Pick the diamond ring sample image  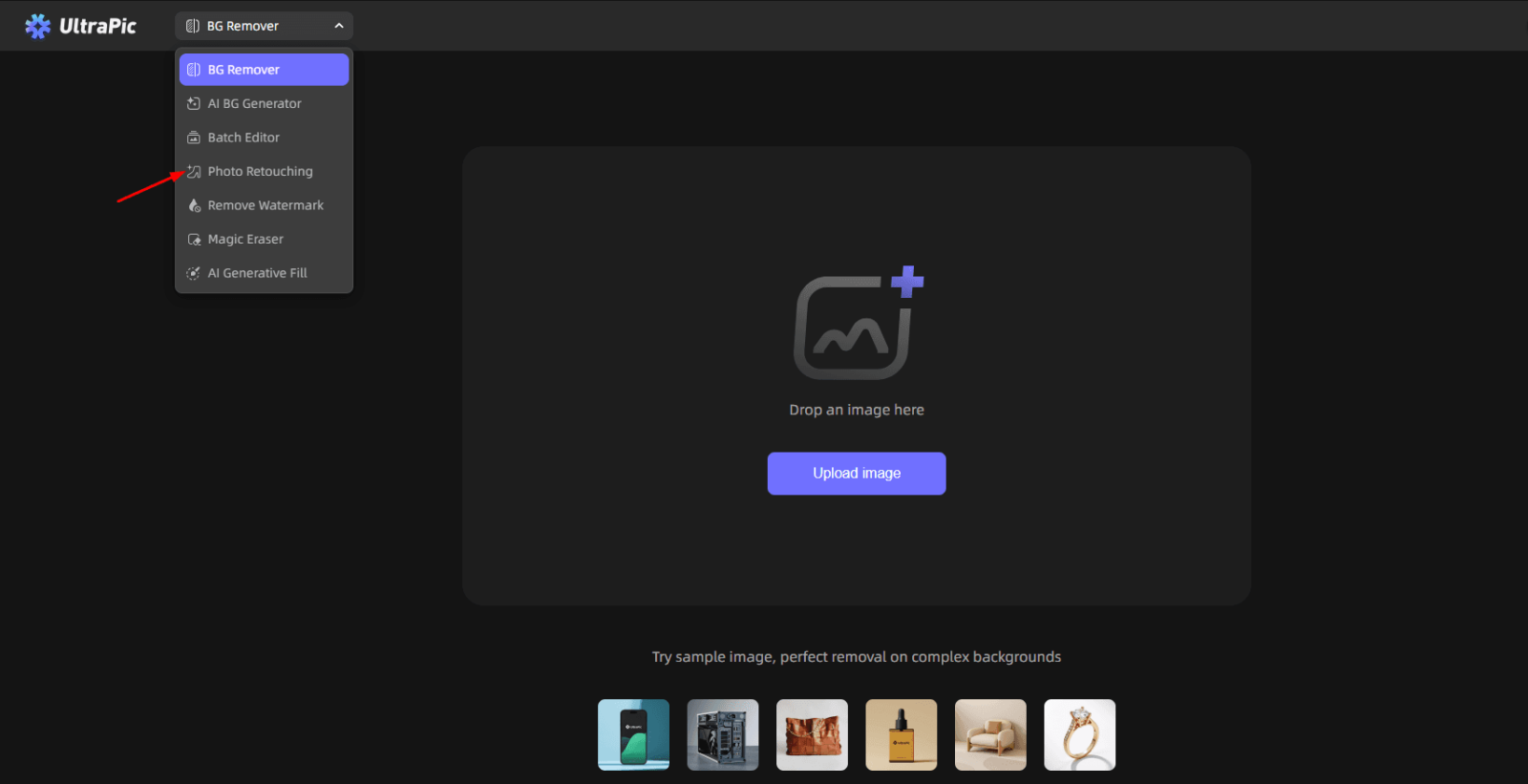click(1079, 734)
